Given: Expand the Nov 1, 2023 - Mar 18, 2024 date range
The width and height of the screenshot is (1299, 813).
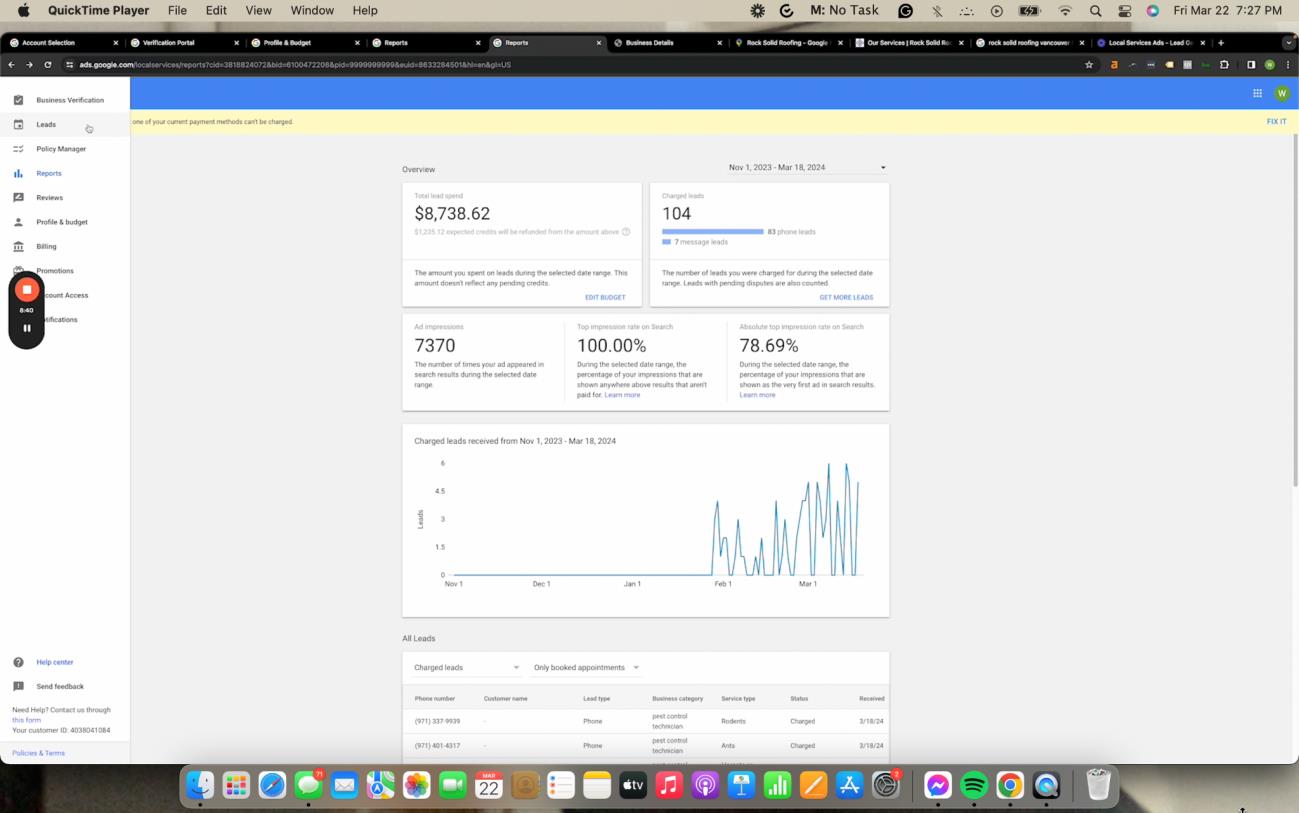Looking at the screenshot, I should coord(807,168).
